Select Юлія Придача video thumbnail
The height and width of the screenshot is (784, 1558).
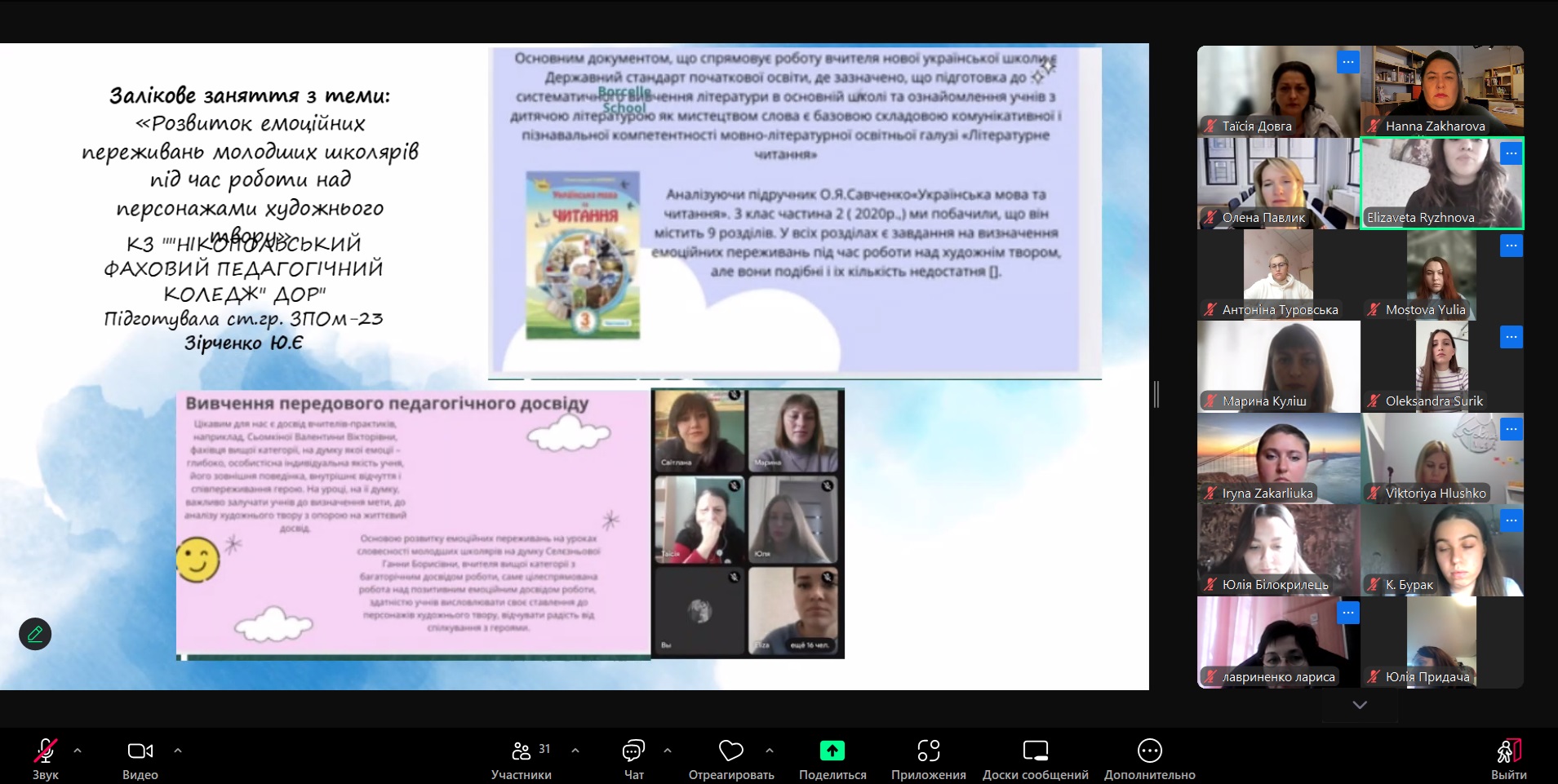(1442, 641)
